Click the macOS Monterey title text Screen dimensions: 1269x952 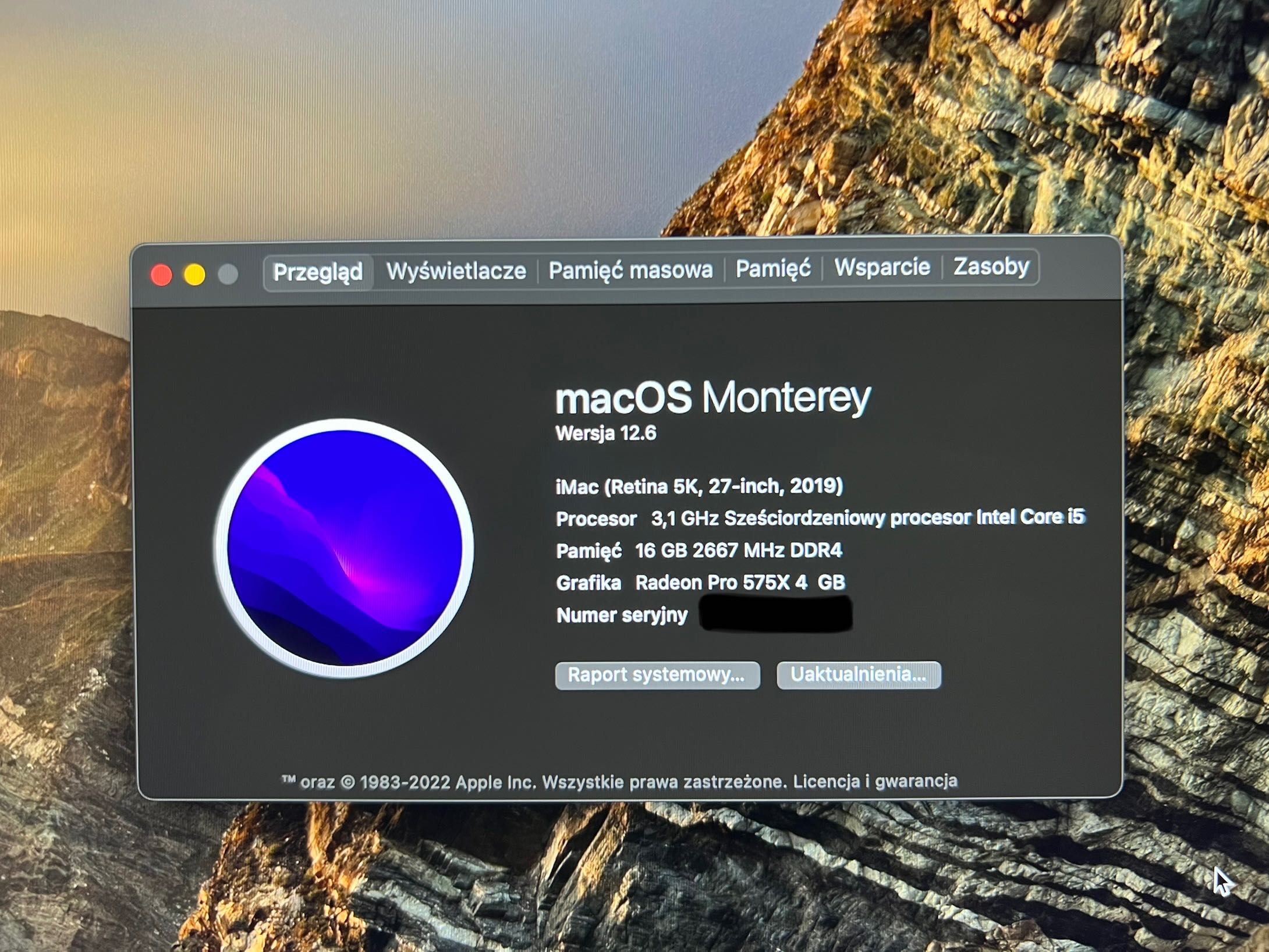pyautogui.click(x=713, y=398)
